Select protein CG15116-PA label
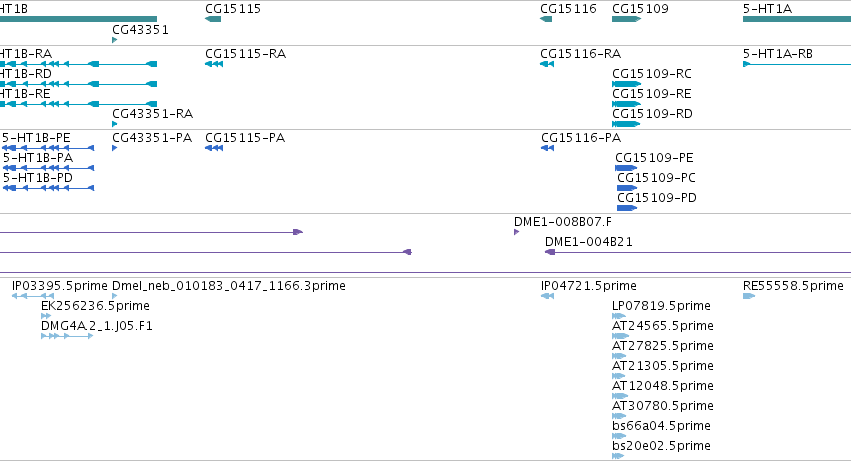The width and height of the screenshot is (851, 461). [x=581, y=138]
